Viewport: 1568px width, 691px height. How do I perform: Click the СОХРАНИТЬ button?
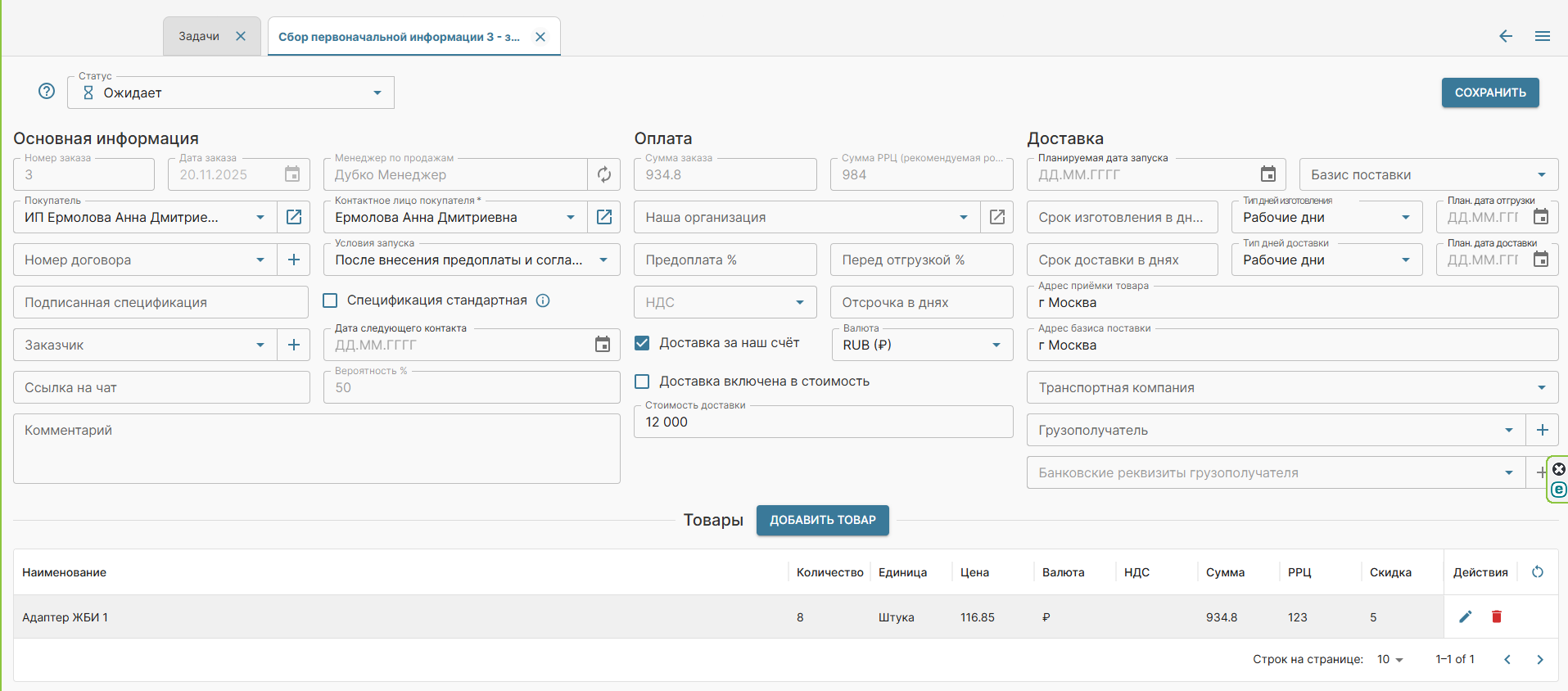[x=1489, y=93]
